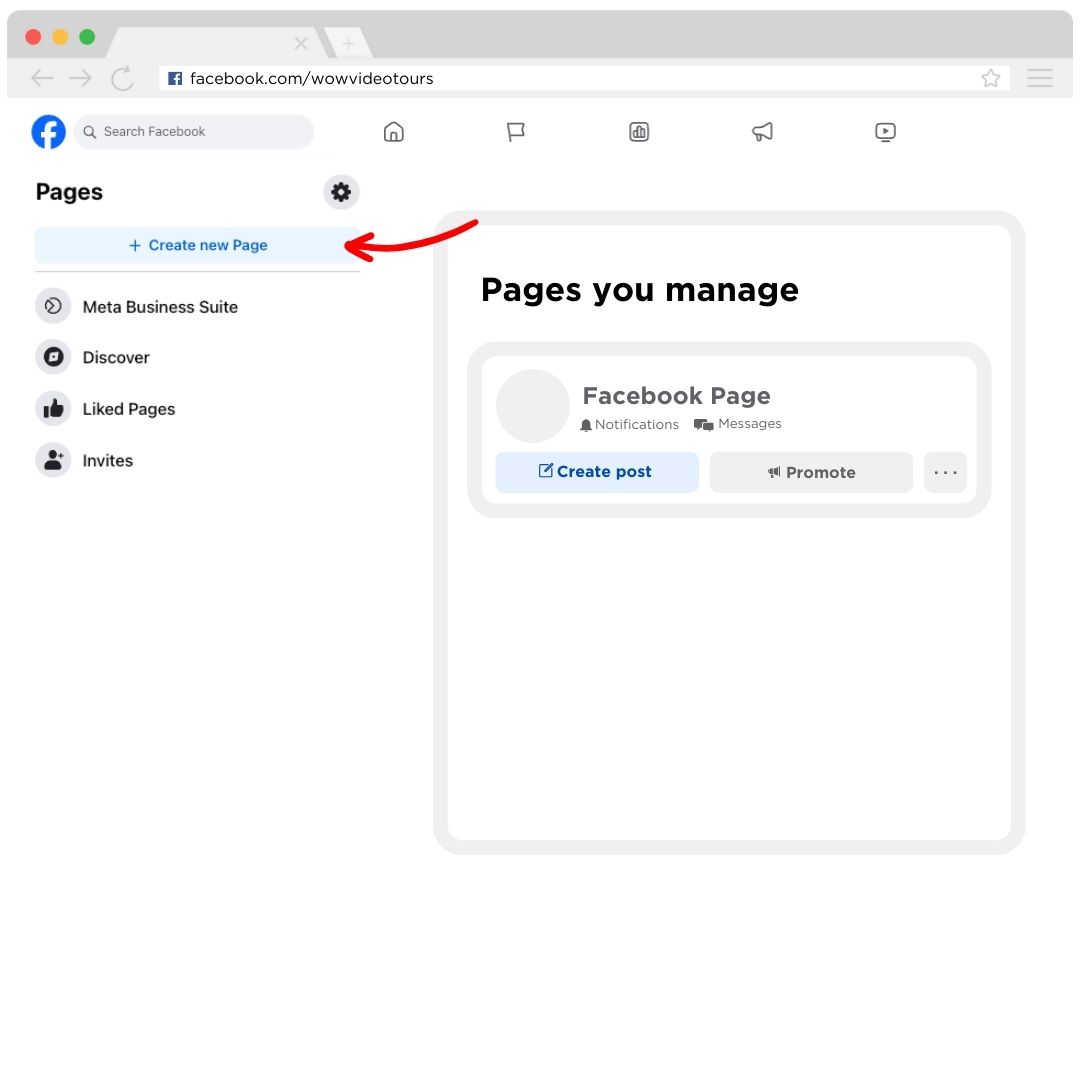Open the browser hamburger menu

coord(1040,78)
